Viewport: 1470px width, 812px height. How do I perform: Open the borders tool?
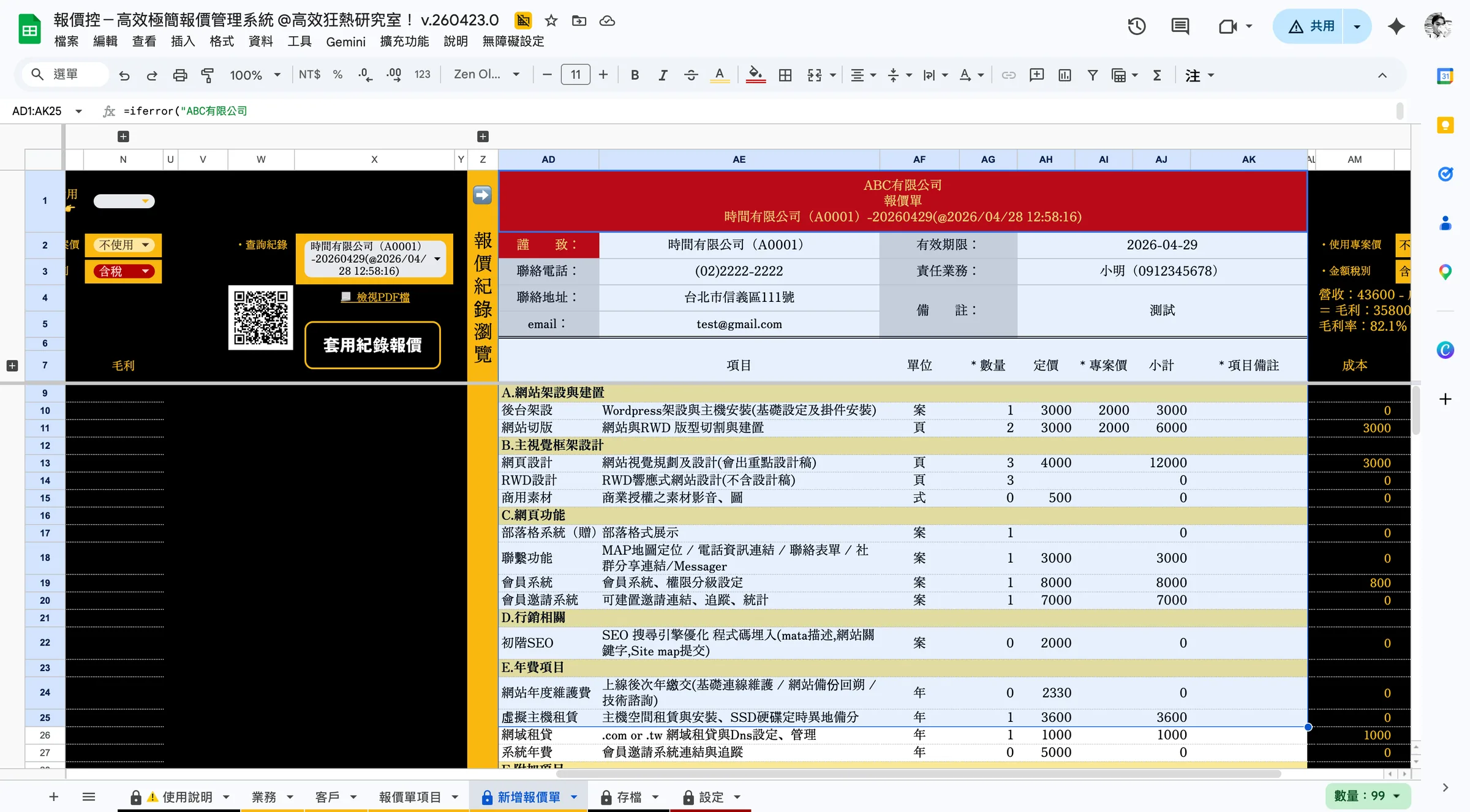tap(785, 75)
